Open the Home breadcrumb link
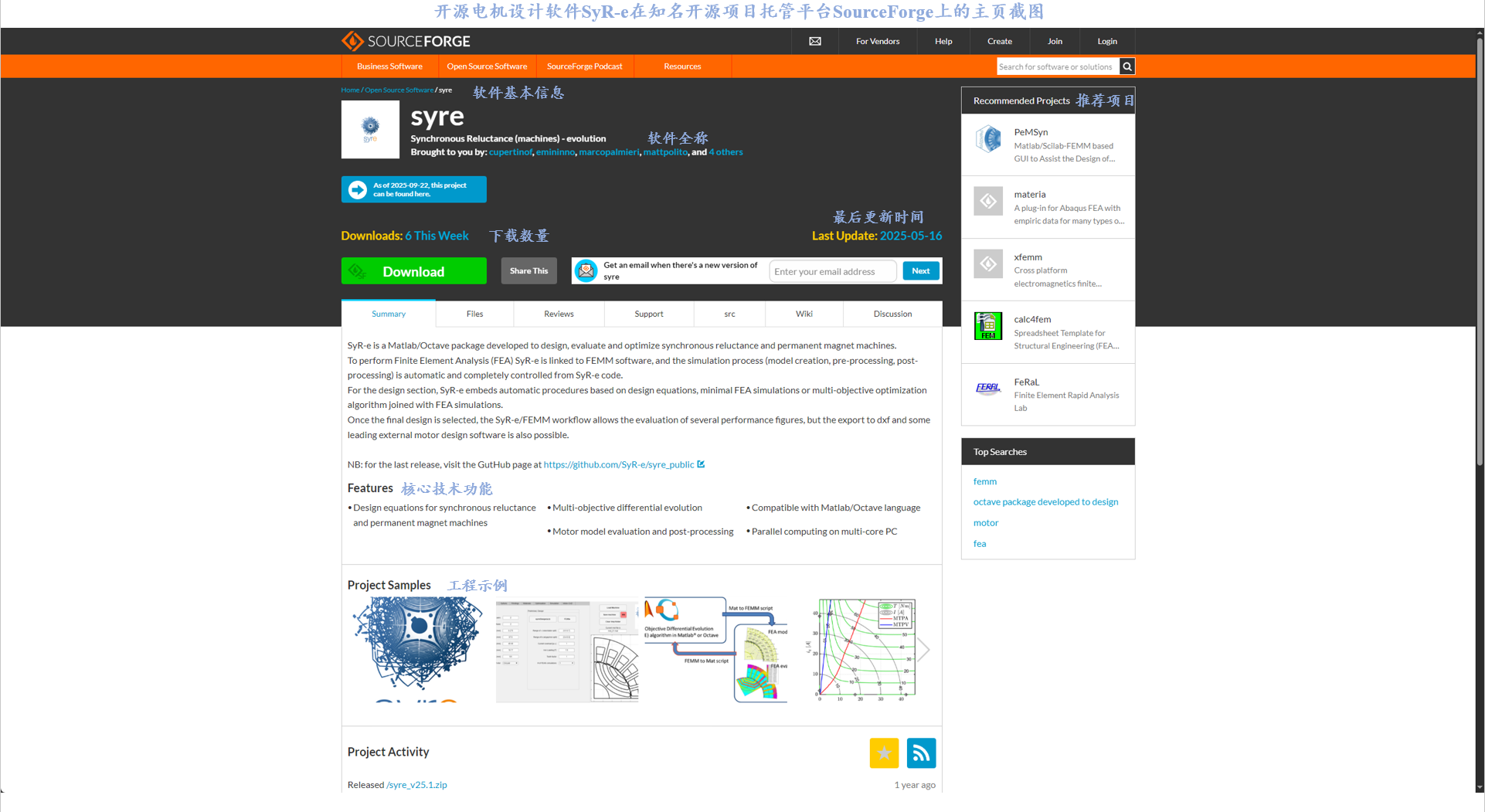The image size is (1485, 812). click(x=350, y=90)
